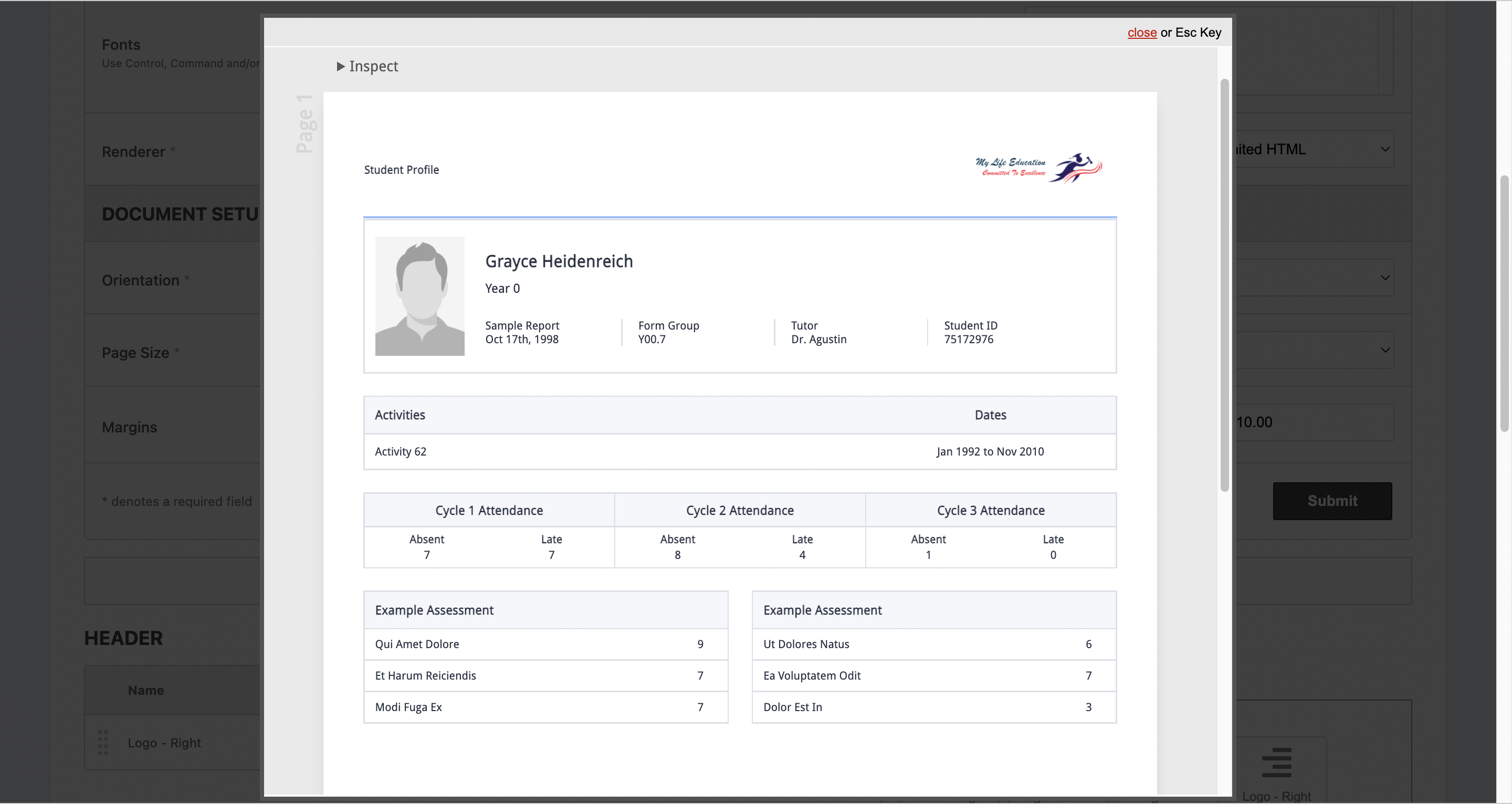Click the Form Group value Y00.7
The width and height of the screenshot is (1512, 804).
tap(652, 339)
